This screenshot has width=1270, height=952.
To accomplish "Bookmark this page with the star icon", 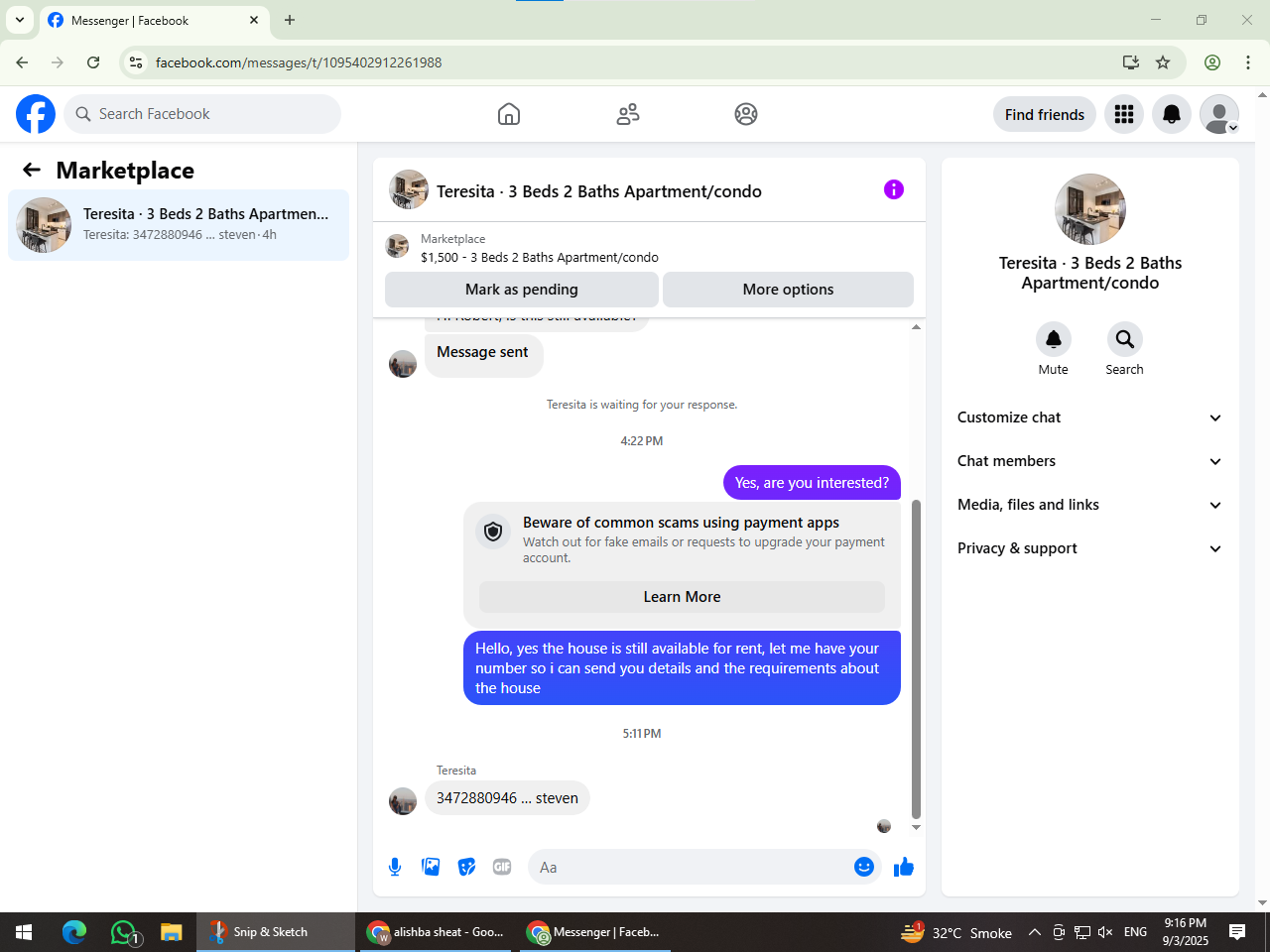I will (x=1163, y=62).
